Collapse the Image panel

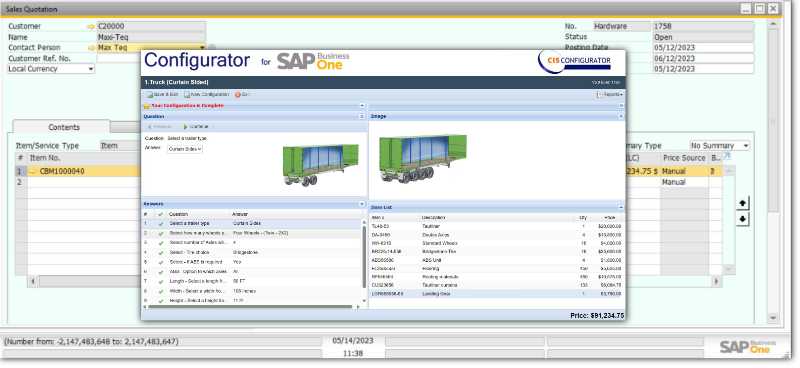(621, 116)
